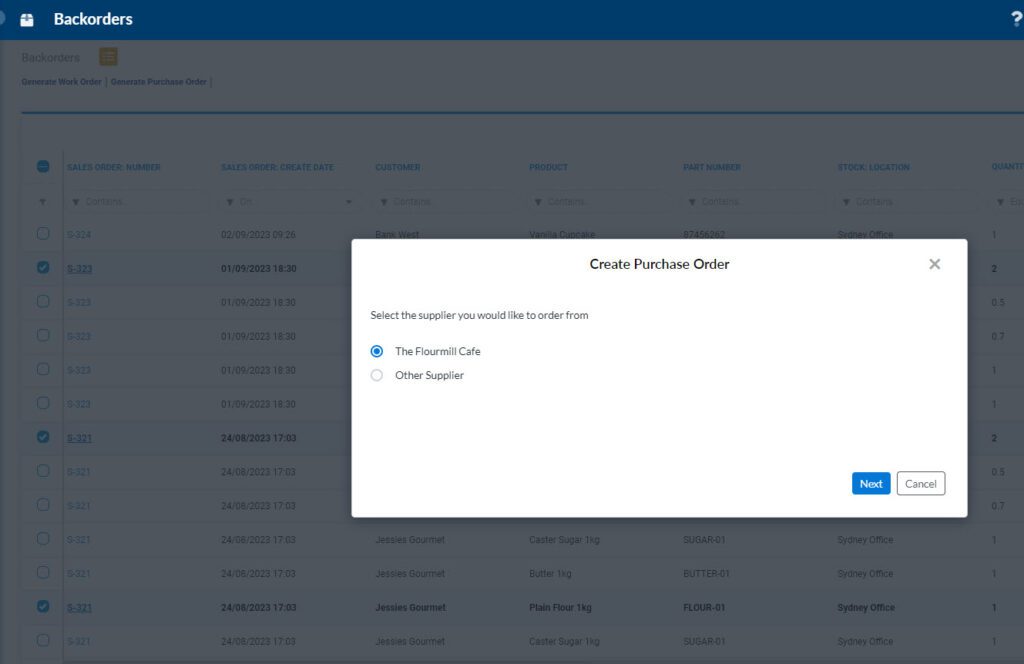The height and width of the screenshot is (664, 1024).
Task: Sort by Customer column header
Action: point(398,167)
